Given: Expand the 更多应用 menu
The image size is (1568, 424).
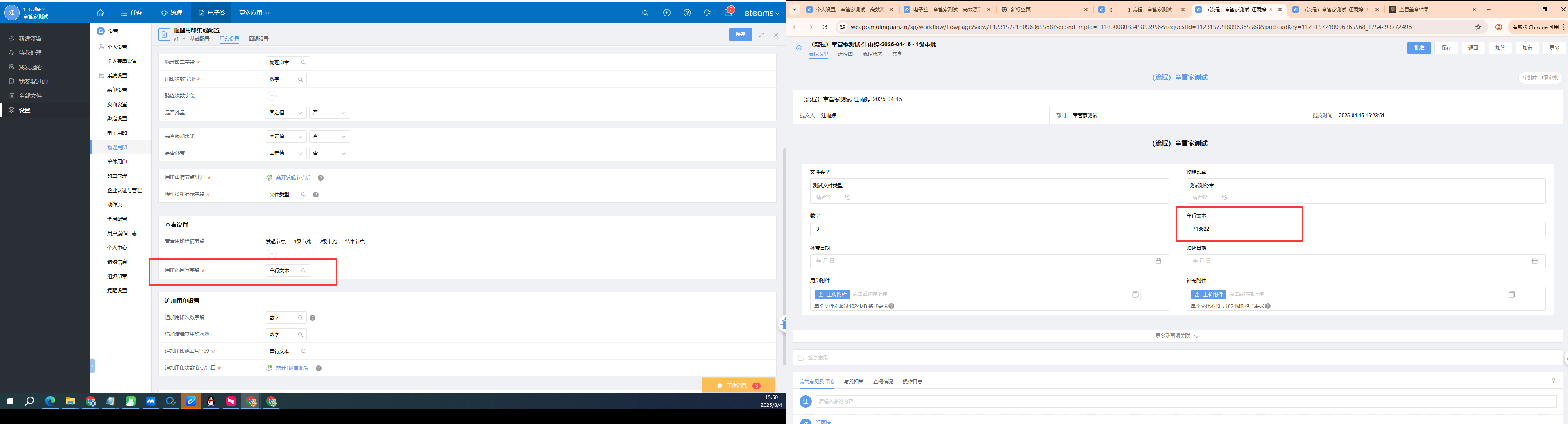Looking at the screenshot, I should [254, 13].
